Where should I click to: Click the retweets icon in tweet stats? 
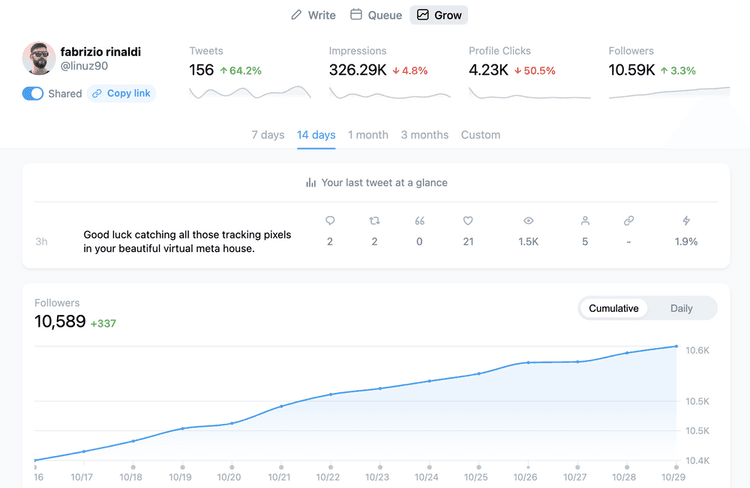[375, 220]
